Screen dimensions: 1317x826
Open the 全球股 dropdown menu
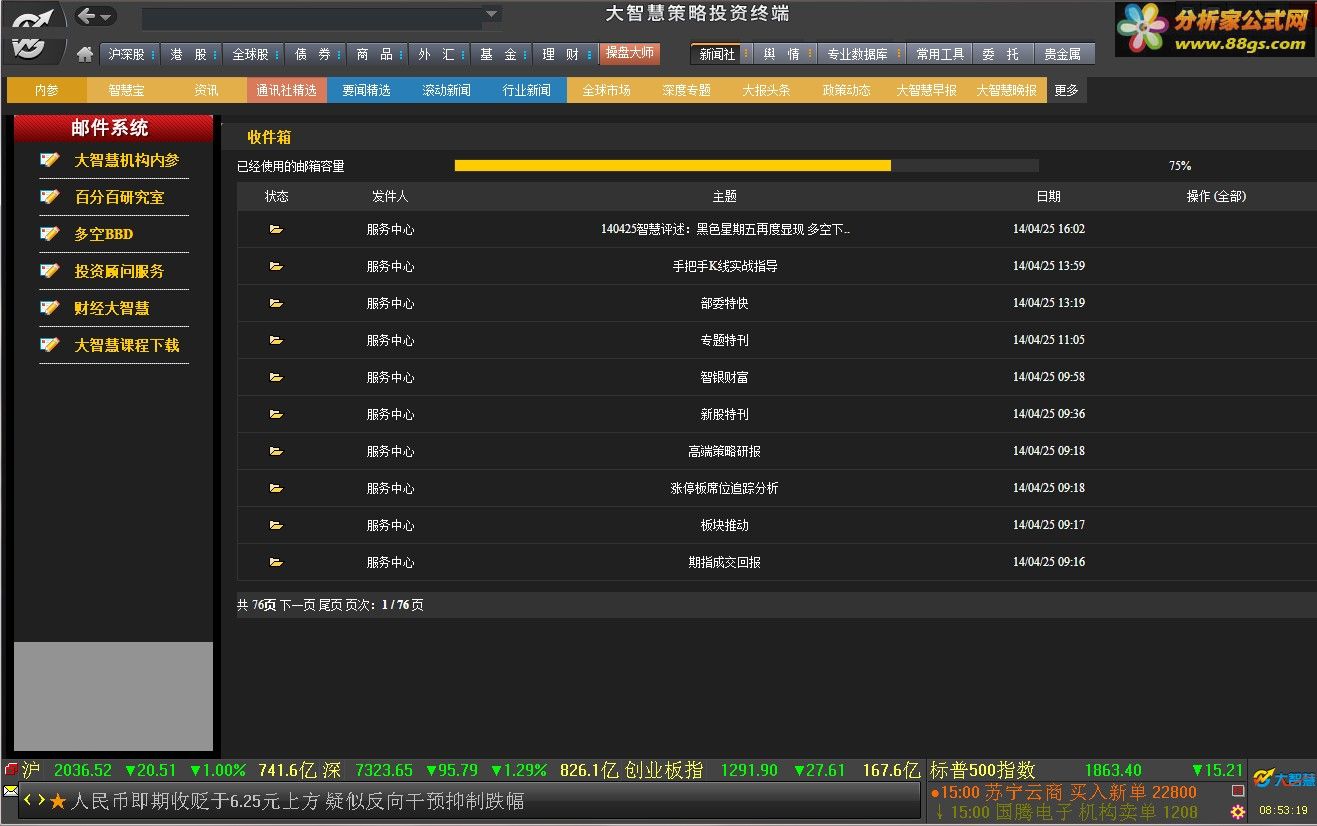click(x=252, y=54)
